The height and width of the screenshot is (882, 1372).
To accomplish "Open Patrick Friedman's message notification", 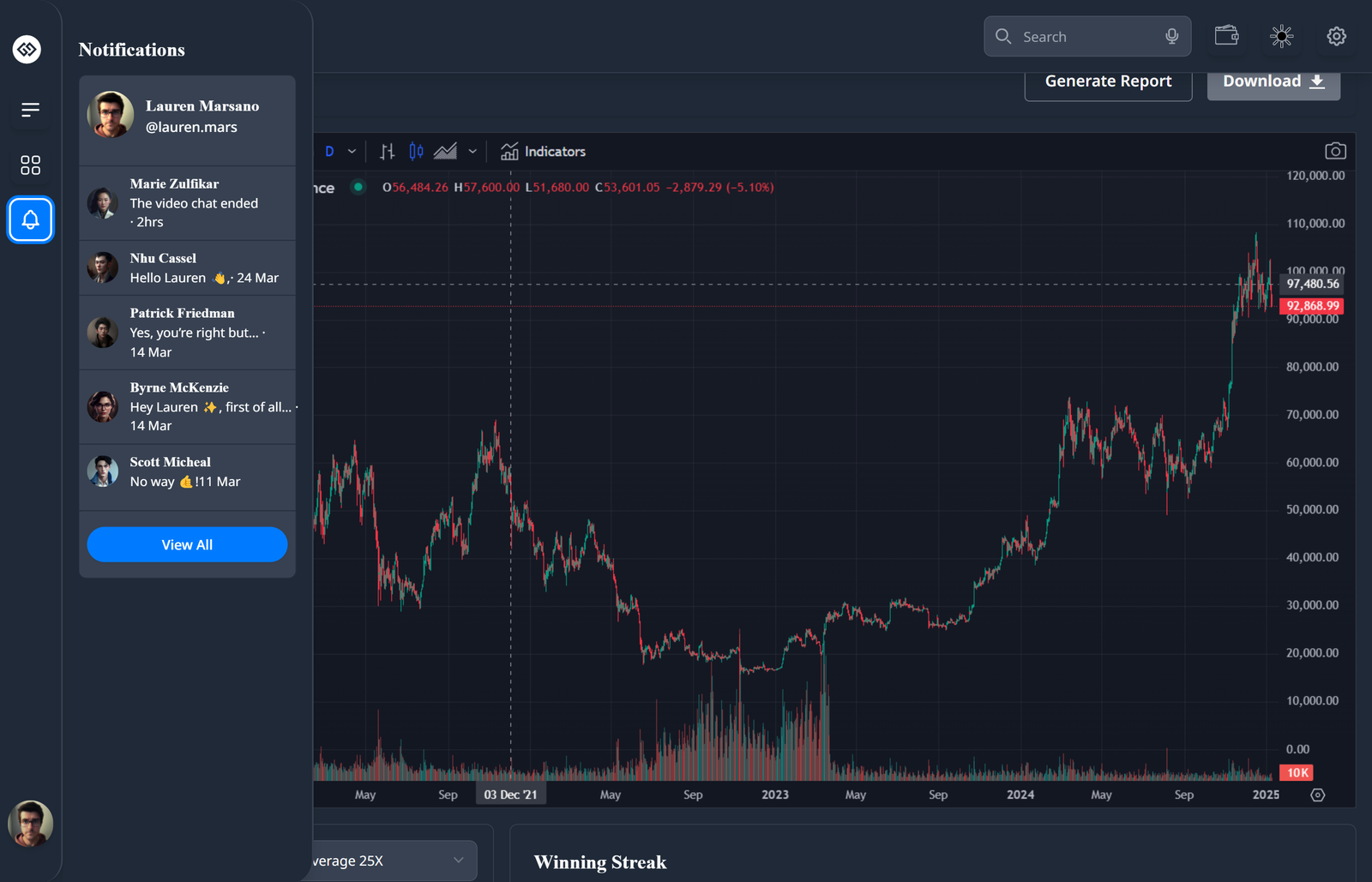I will [x=187, y=333].
